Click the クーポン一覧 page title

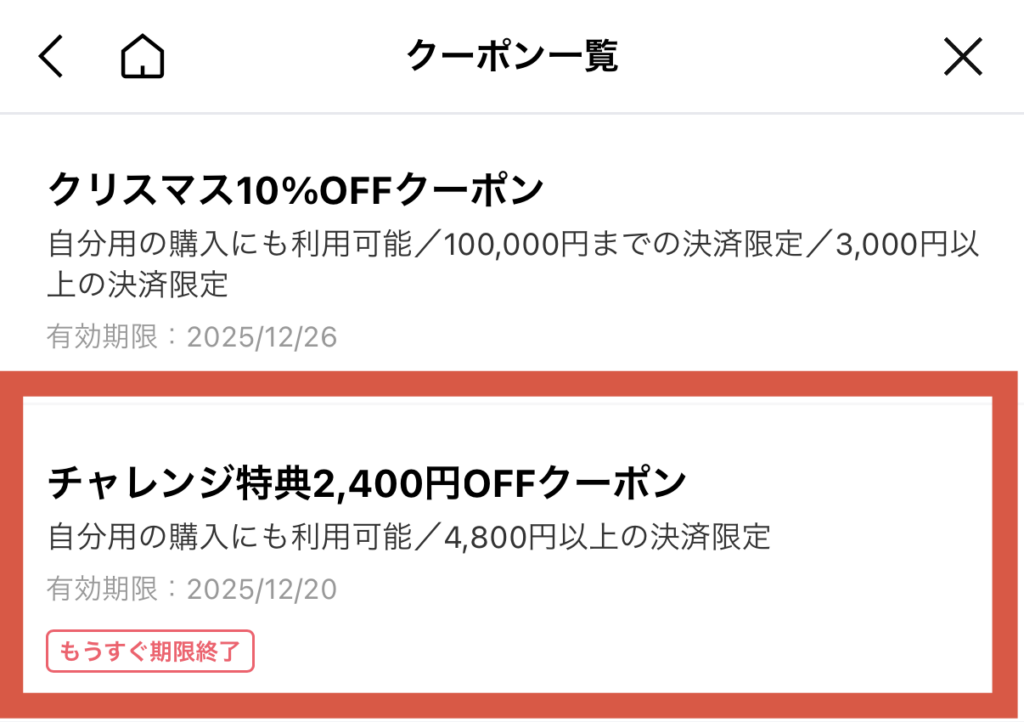(x=512, y=57)
